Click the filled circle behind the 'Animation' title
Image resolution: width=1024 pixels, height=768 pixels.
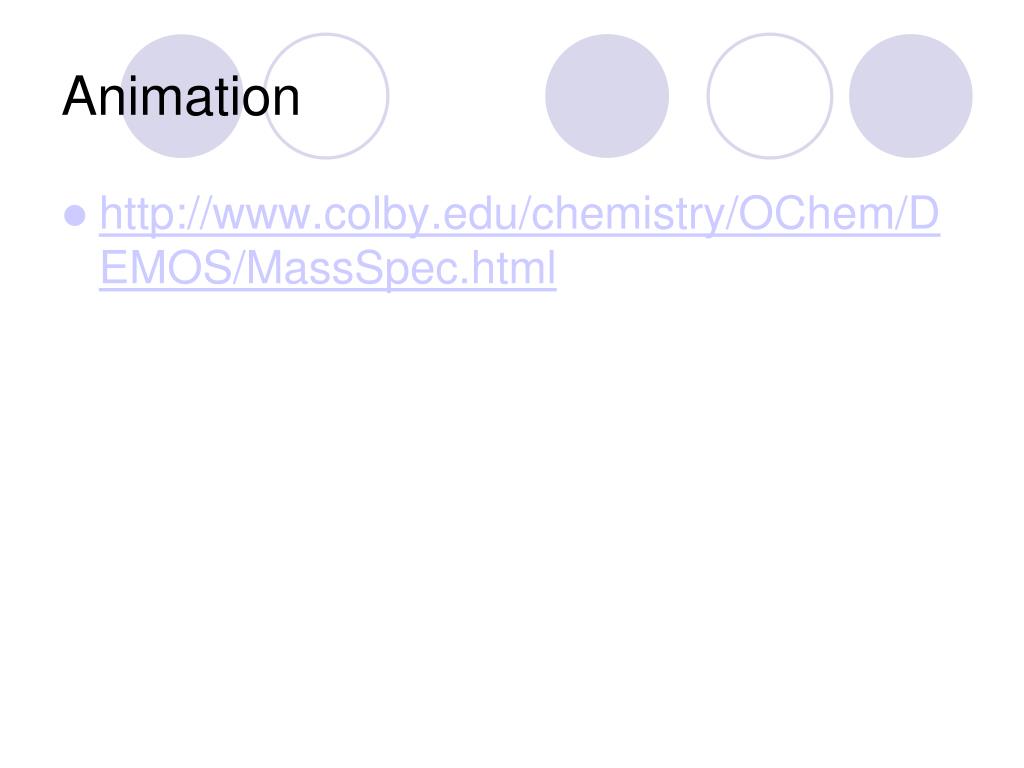(182, 96)
